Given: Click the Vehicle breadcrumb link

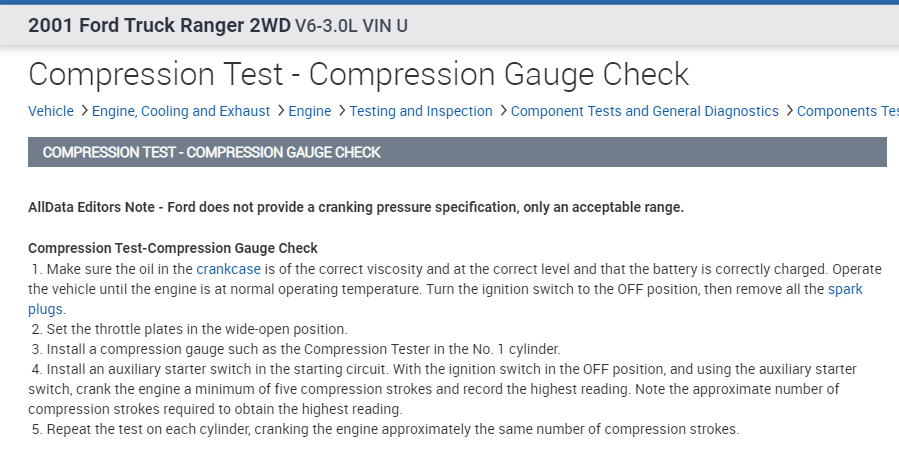Looking at the screenshot, I should coord(50,111).
